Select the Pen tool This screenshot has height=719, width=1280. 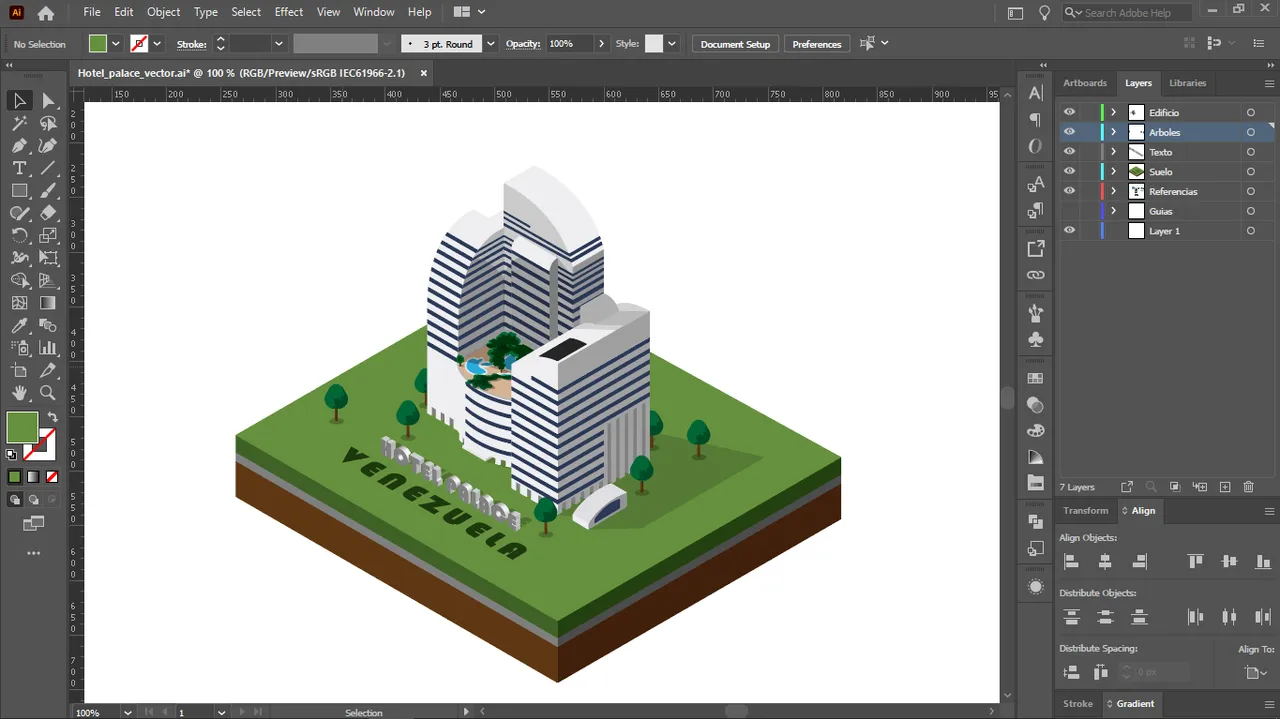point(19,146)
